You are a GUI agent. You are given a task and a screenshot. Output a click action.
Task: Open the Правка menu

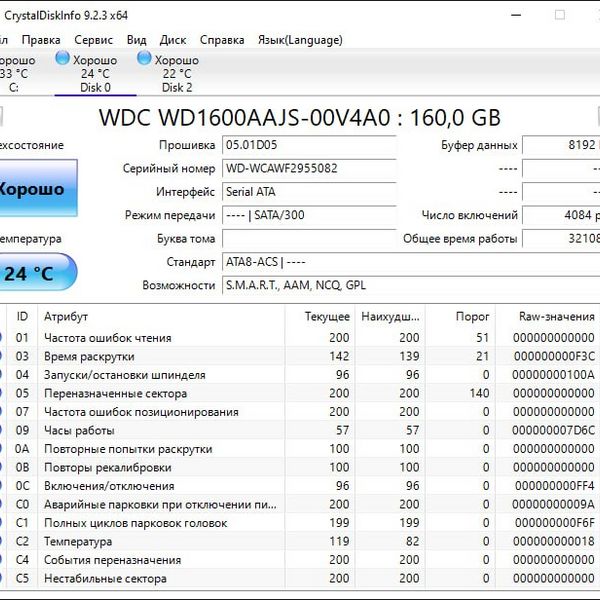[x=41, y=40]
